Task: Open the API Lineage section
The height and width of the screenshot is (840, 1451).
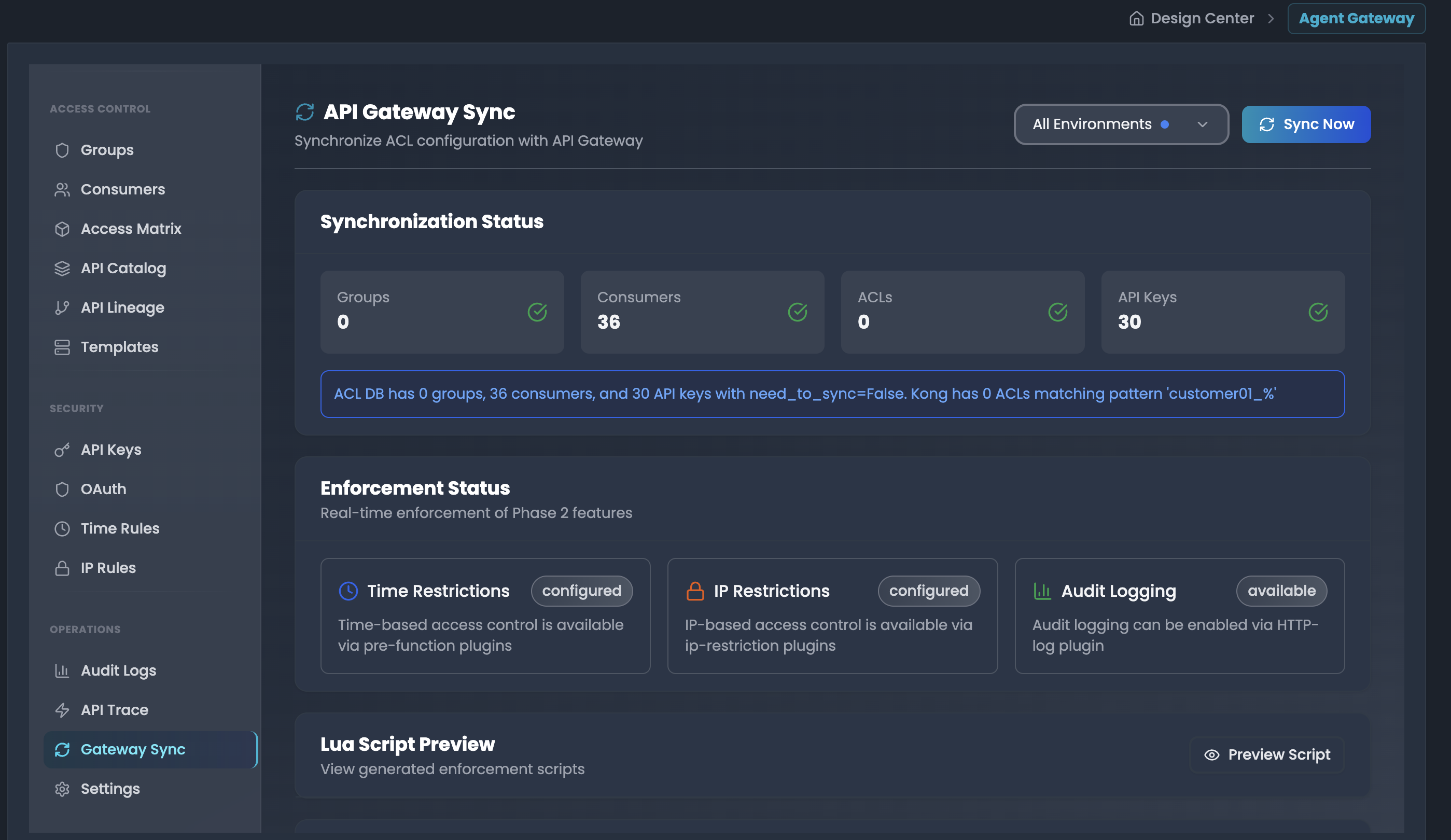Action: (150, 308)
